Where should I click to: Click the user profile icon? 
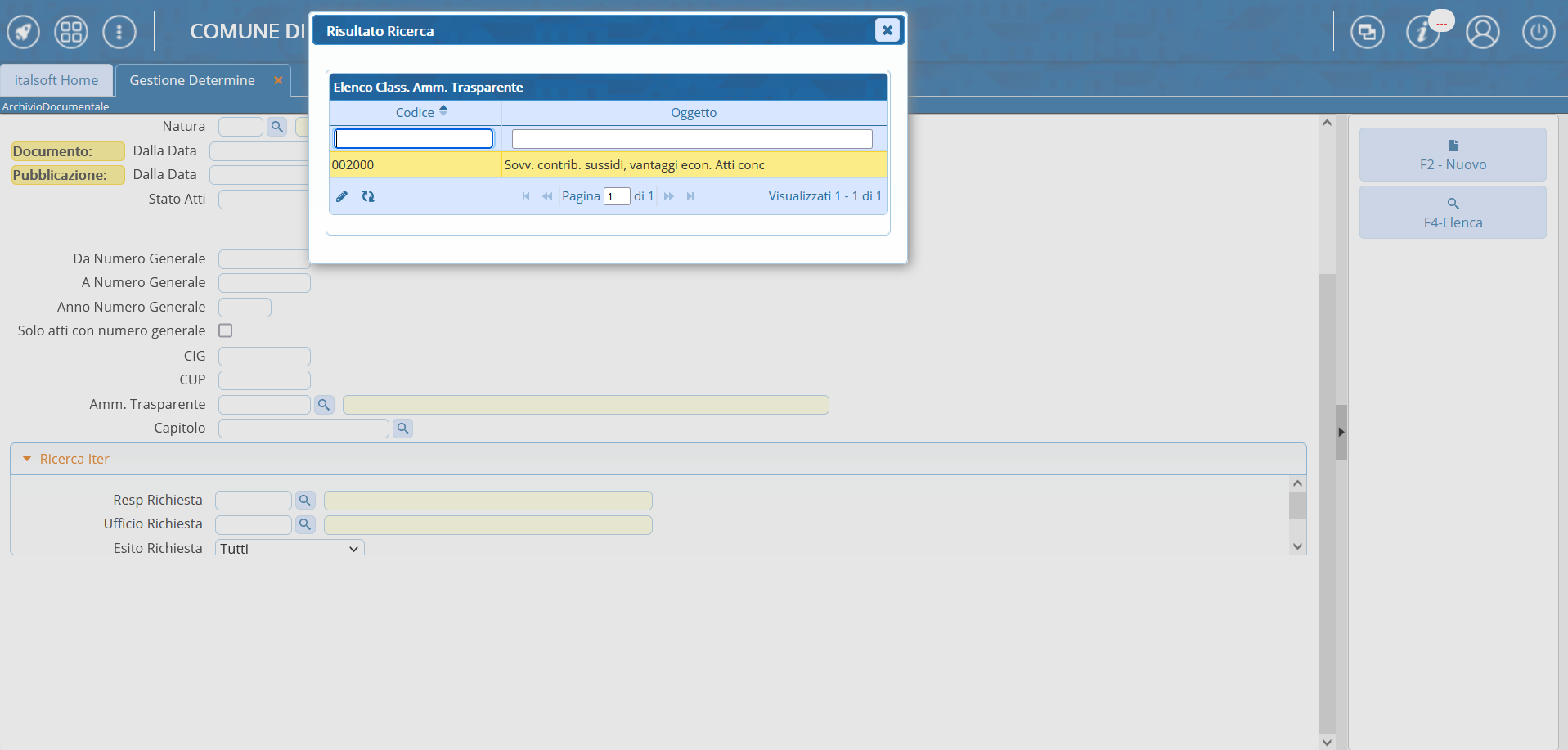1482,33
